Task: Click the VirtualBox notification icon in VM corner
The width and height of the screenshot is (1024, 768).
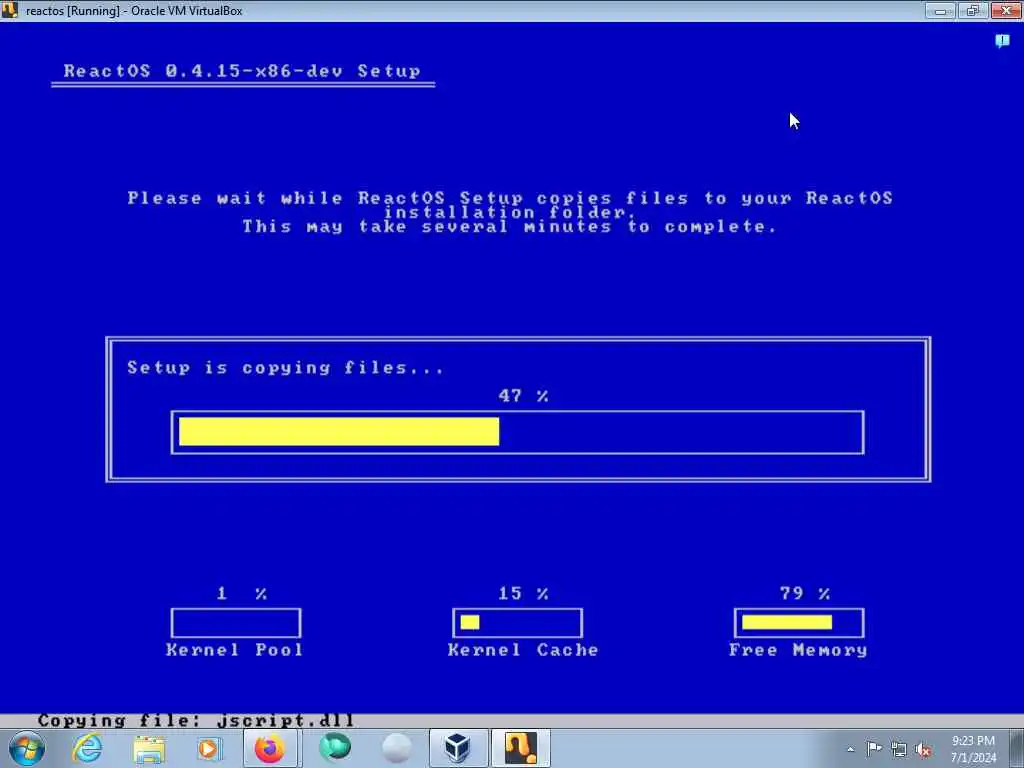Action: tap(1002, 41)
